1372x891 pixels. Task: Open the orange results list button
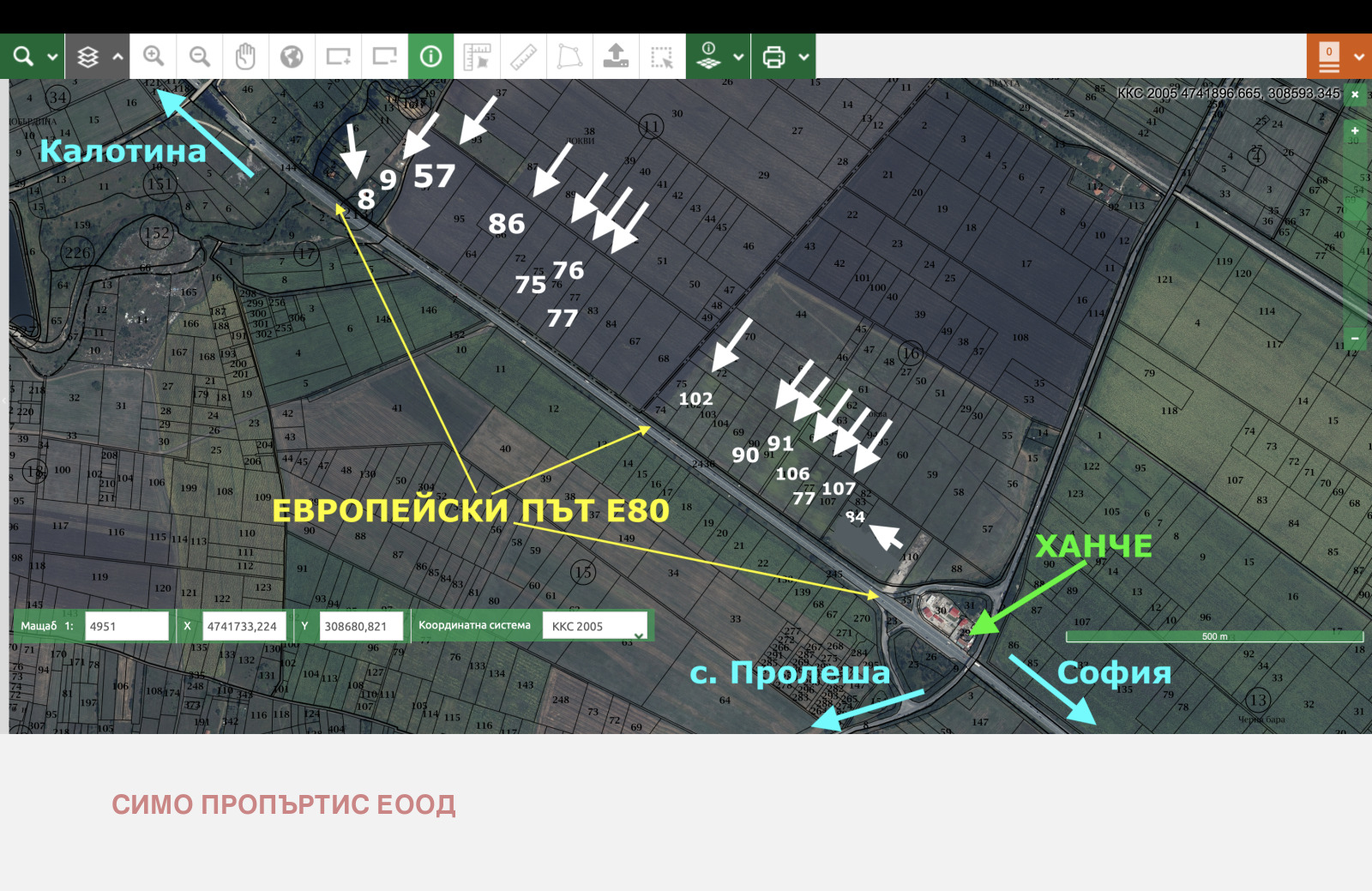(x=1328, y=57)
